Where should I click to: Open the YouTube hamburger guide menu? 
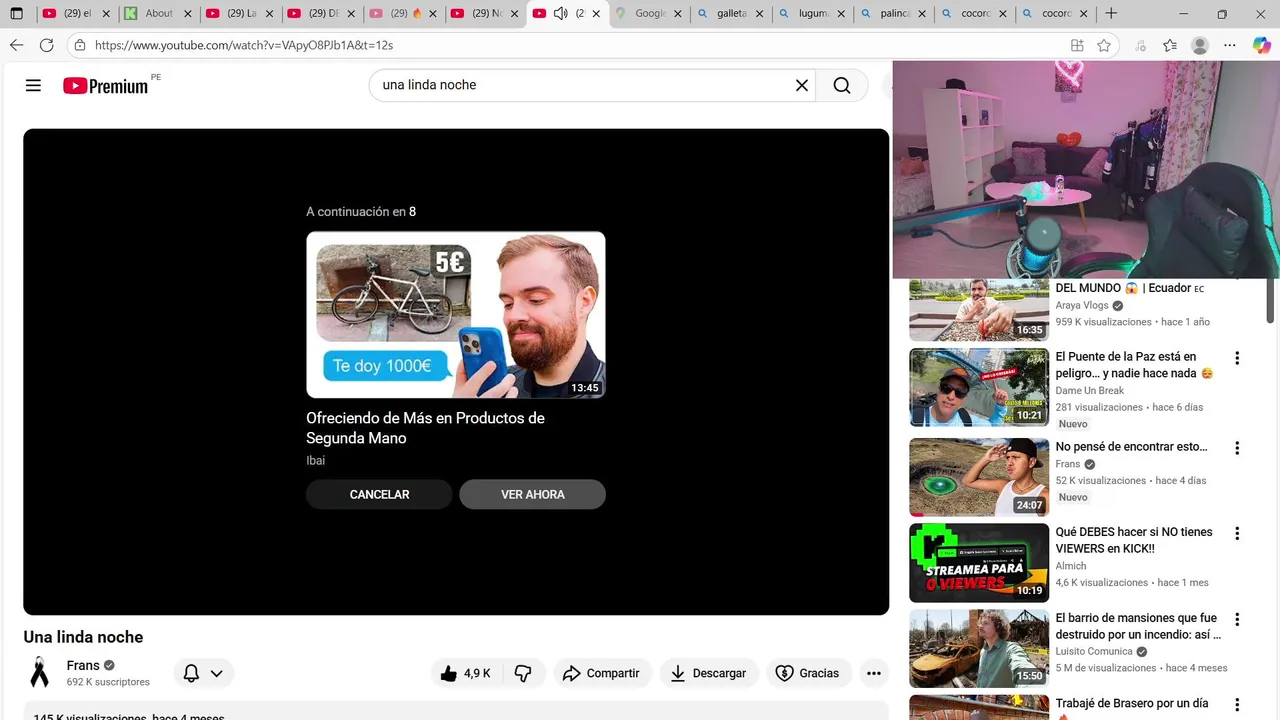coord(33,85)
